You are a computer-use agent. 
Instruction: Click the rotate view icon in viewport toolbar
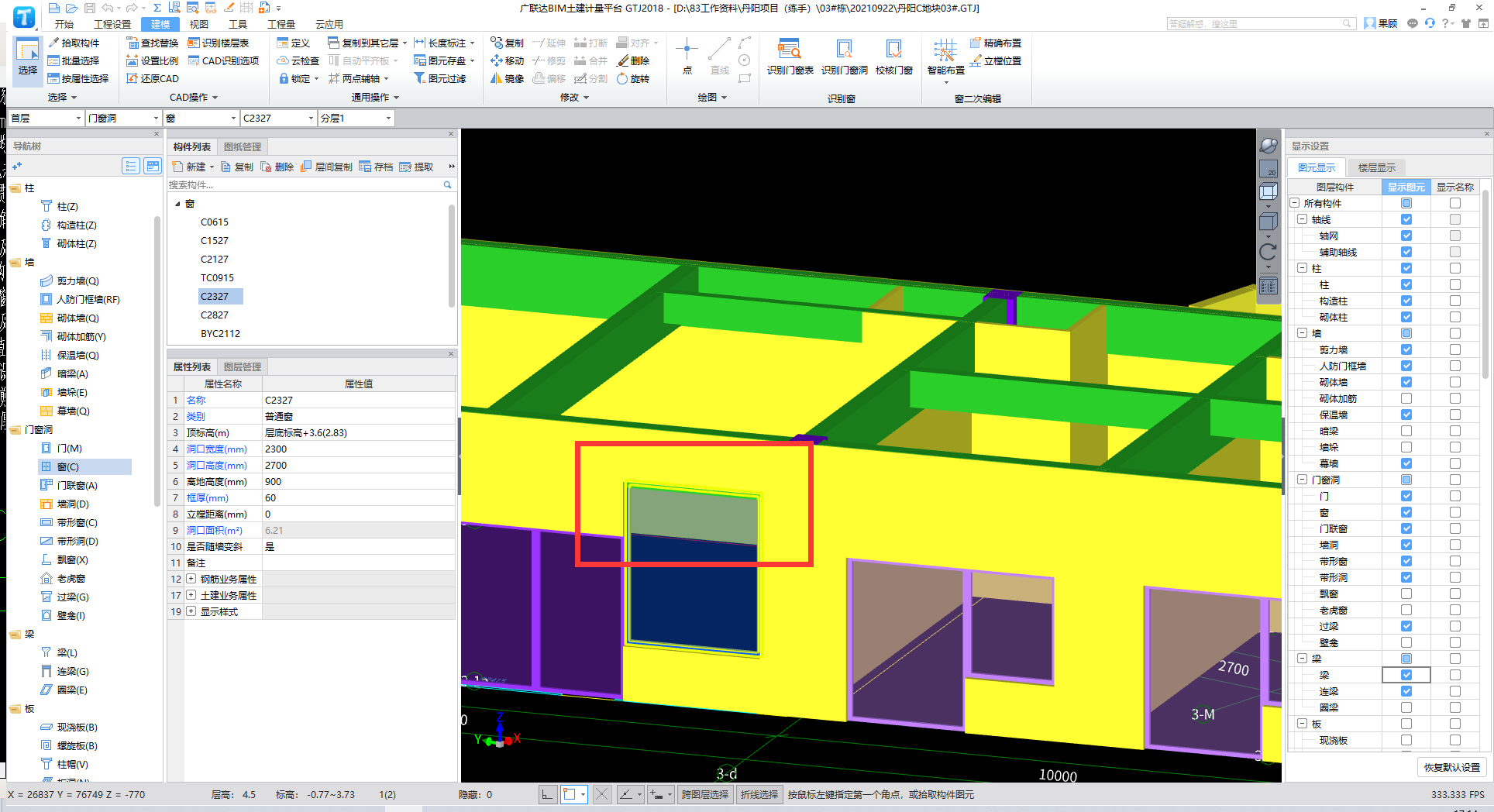(x=1269, y=252)
